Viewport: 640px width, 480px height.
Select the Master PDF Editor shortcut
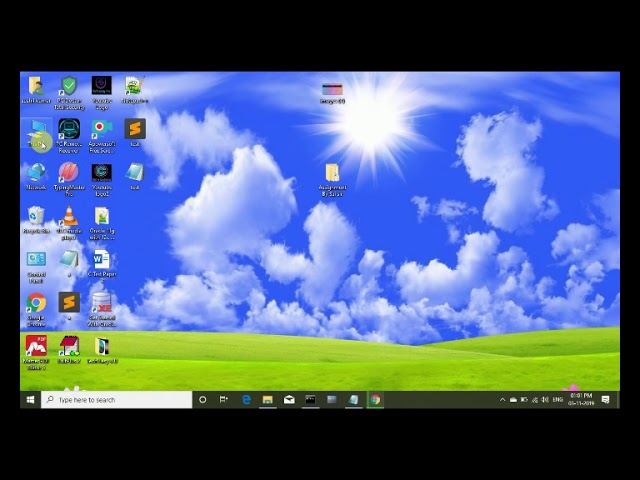(36, 353)
